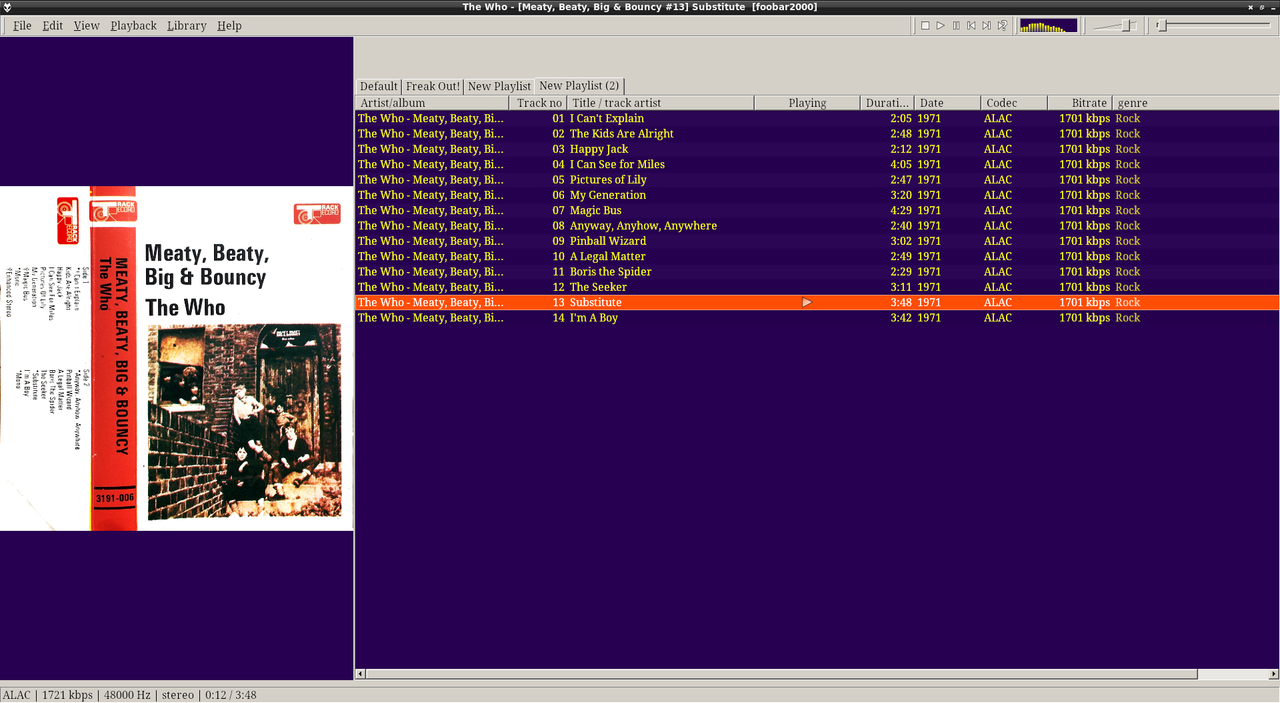Click duration 4:29 of Magic Bus
1280x703 pixels.
point(901,210)
